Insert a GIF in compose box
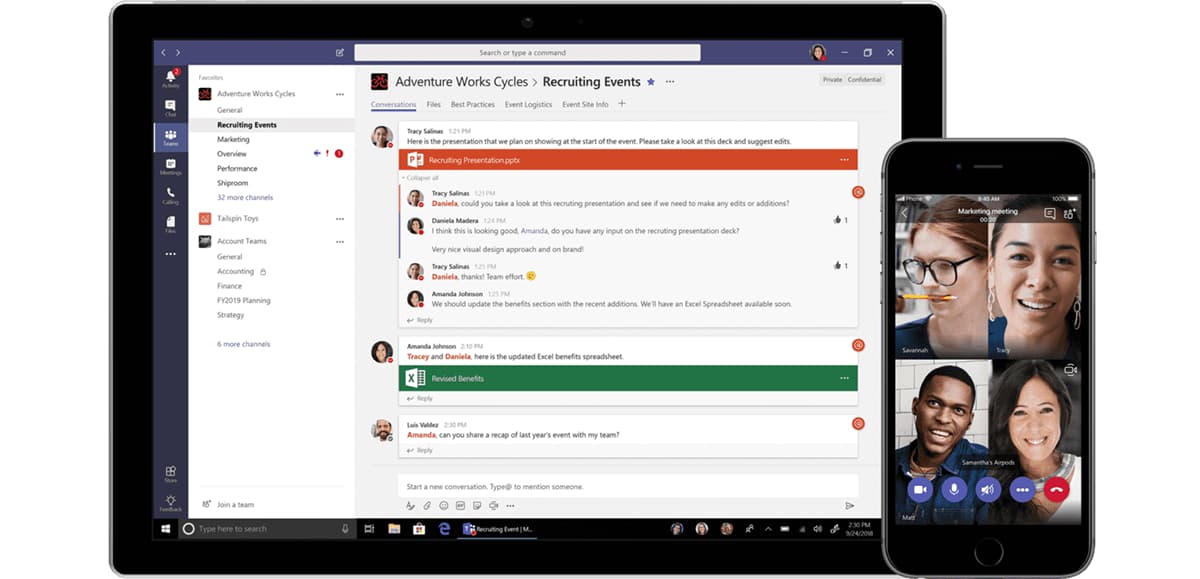Viewport: 1200px width, 579px height. 460,506
